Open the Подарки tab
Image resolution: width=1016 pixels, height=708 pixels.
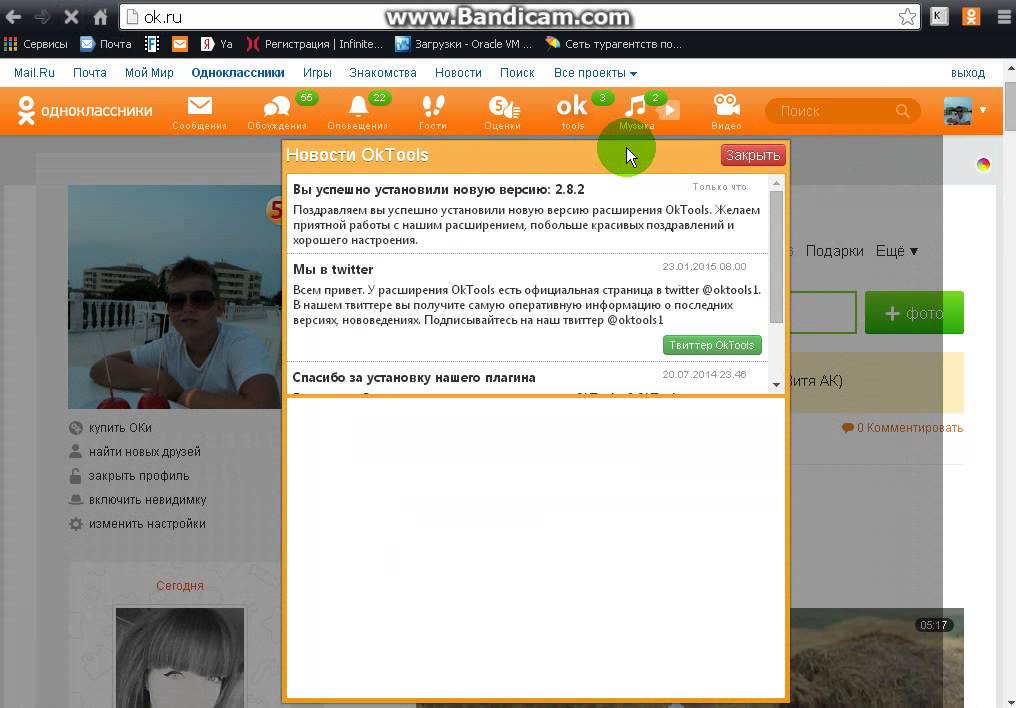[835, 251]
